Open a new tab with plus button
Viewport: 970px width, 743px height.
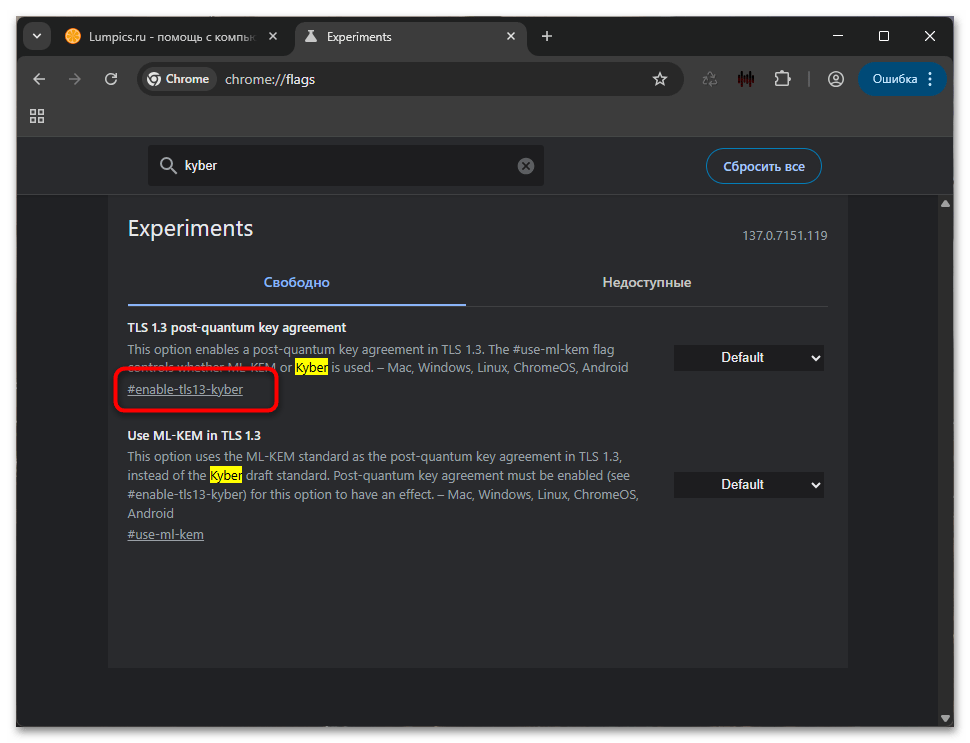tap(547, 37)
